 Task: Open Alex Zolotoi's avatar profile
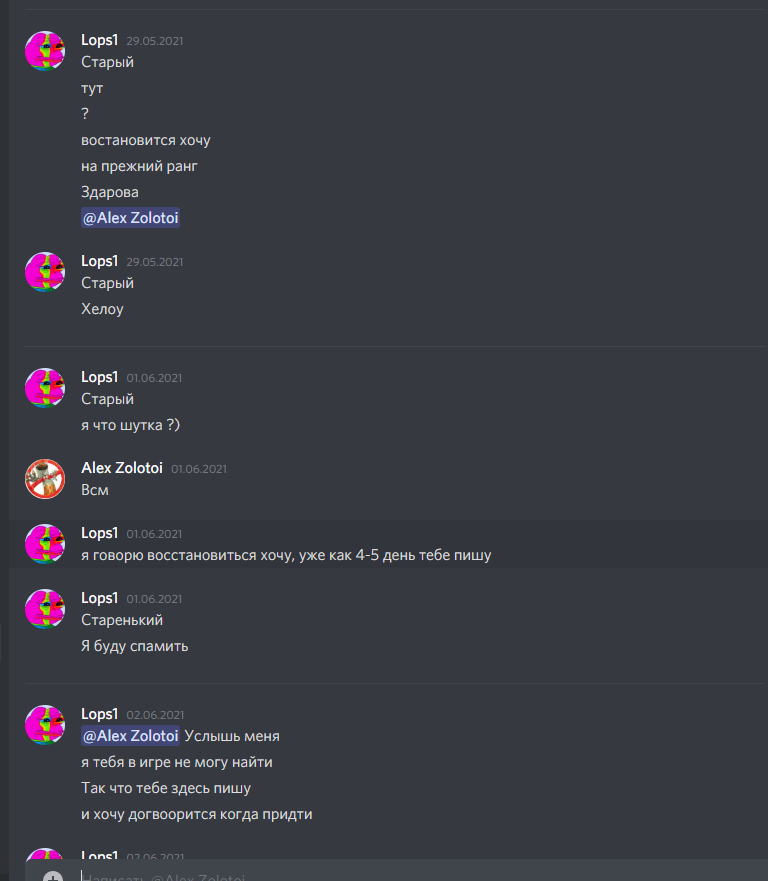(x=45, y=479)
